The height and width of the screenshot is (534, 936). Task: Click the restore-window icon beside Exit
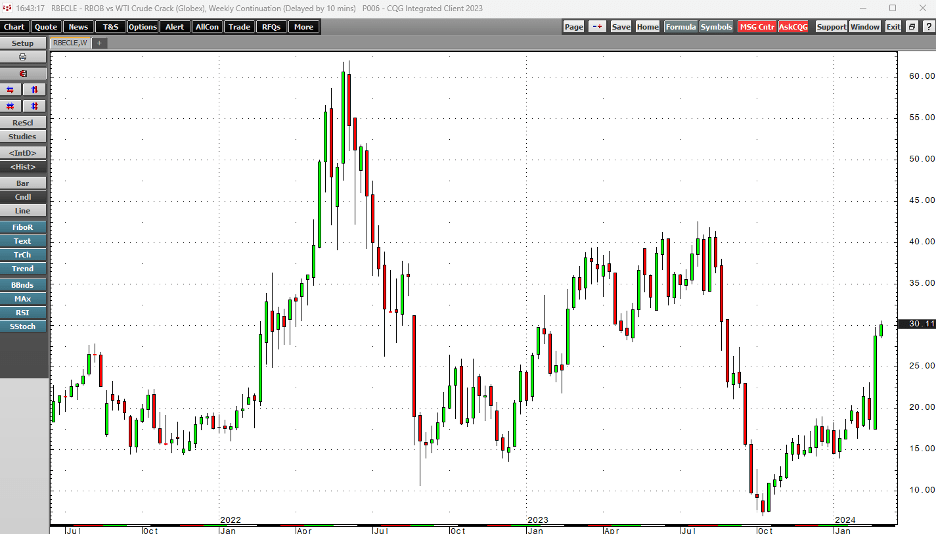pos(912,27)
